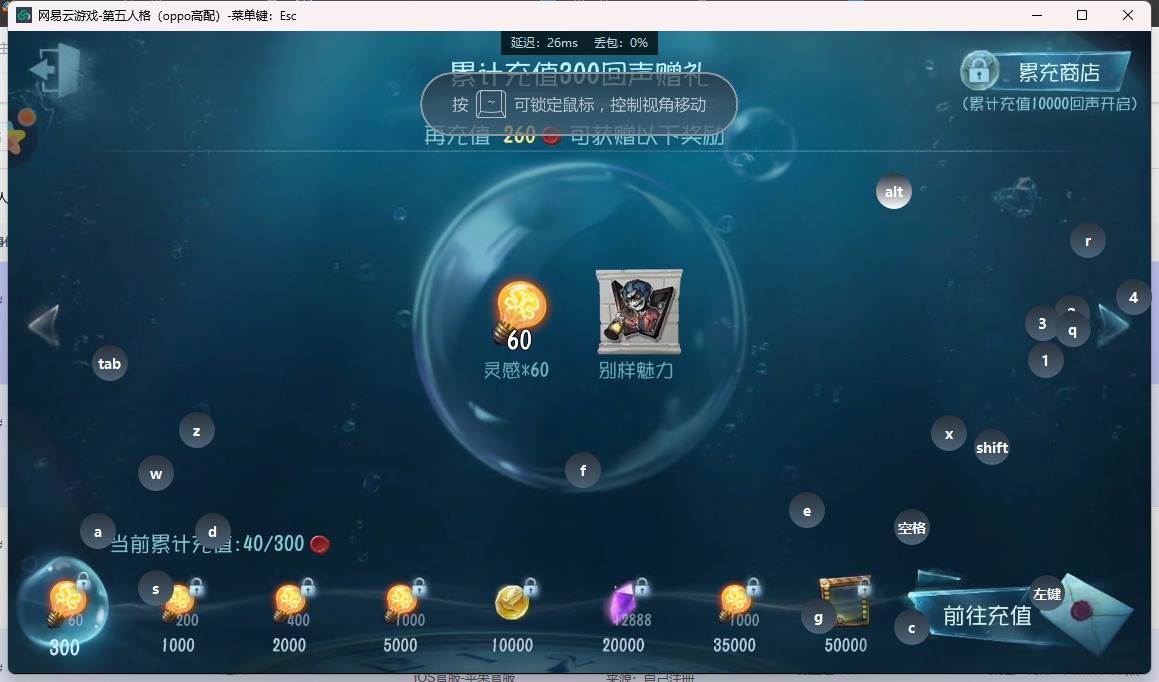This screenshot has height=682, width=1159.
Task: Select the left arrow to previous reward
Action: (x=44, y=324)
